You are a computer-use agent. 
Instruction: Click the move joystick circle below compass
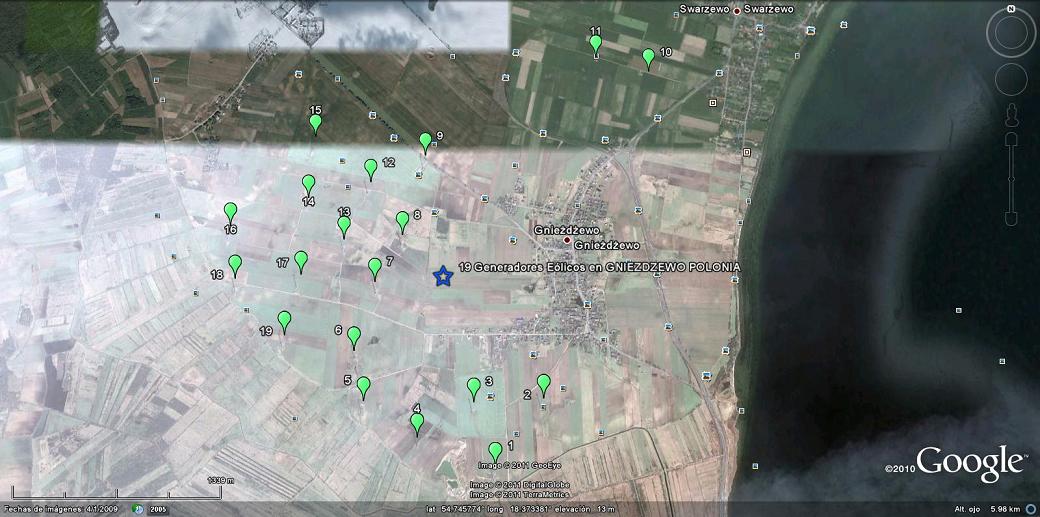coord(1011,80)
